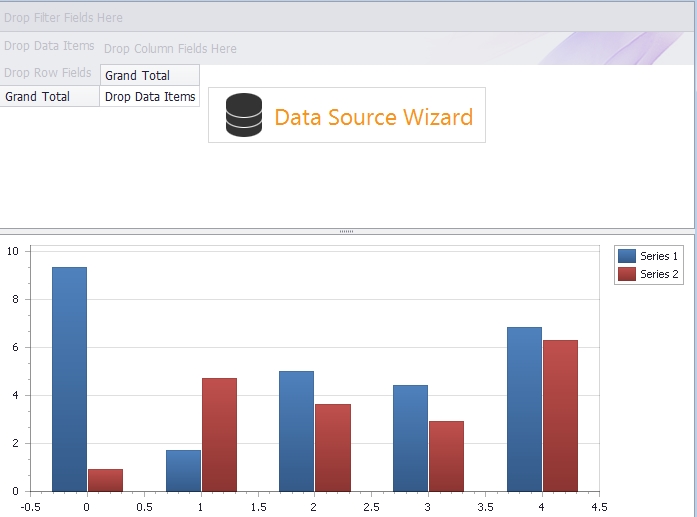The image size is (697, 517).
Task: Click the Drop Row Fields header area
Action: click(x=48, y=72)
